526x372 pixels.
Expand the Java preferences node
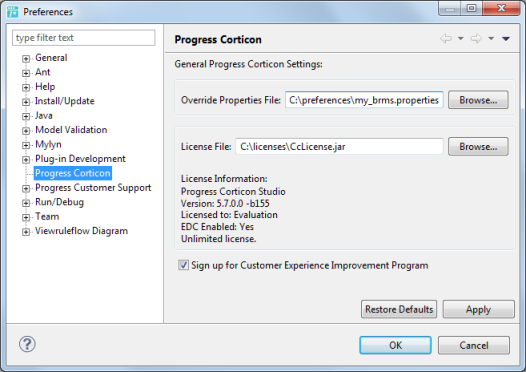pyautogui.click(x=26, y=116)
